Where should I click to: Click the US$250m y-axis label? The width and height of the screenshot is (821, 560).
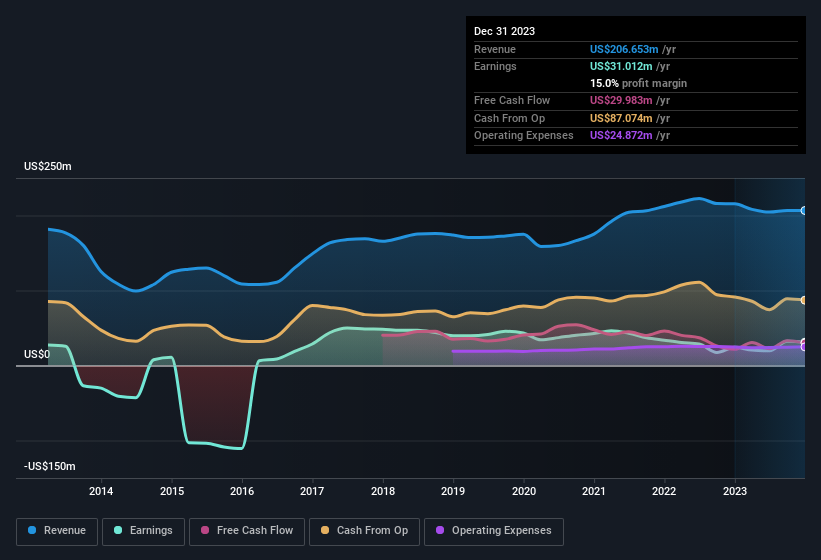point(48,166)
